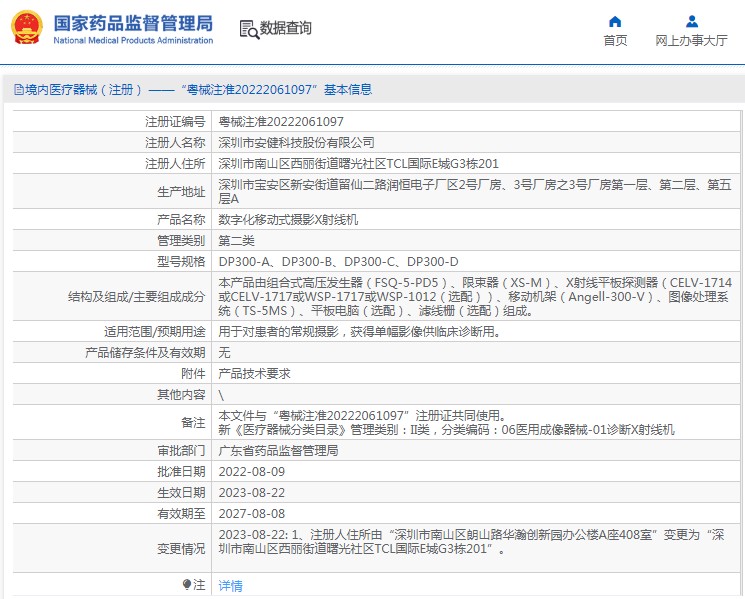Click 无 in storage conditions row
Viewport: 745px width, 599px height.
pos(224,352)
